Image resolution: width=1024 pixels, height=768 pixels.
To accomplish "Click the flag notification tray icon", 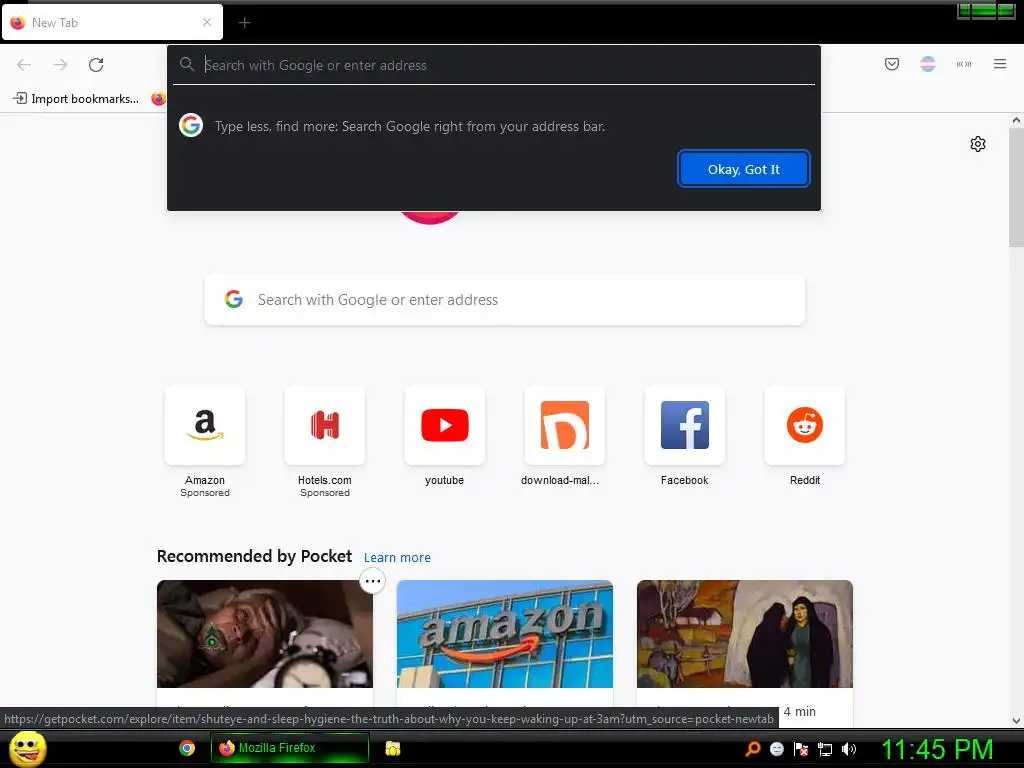I will (801, 749).
